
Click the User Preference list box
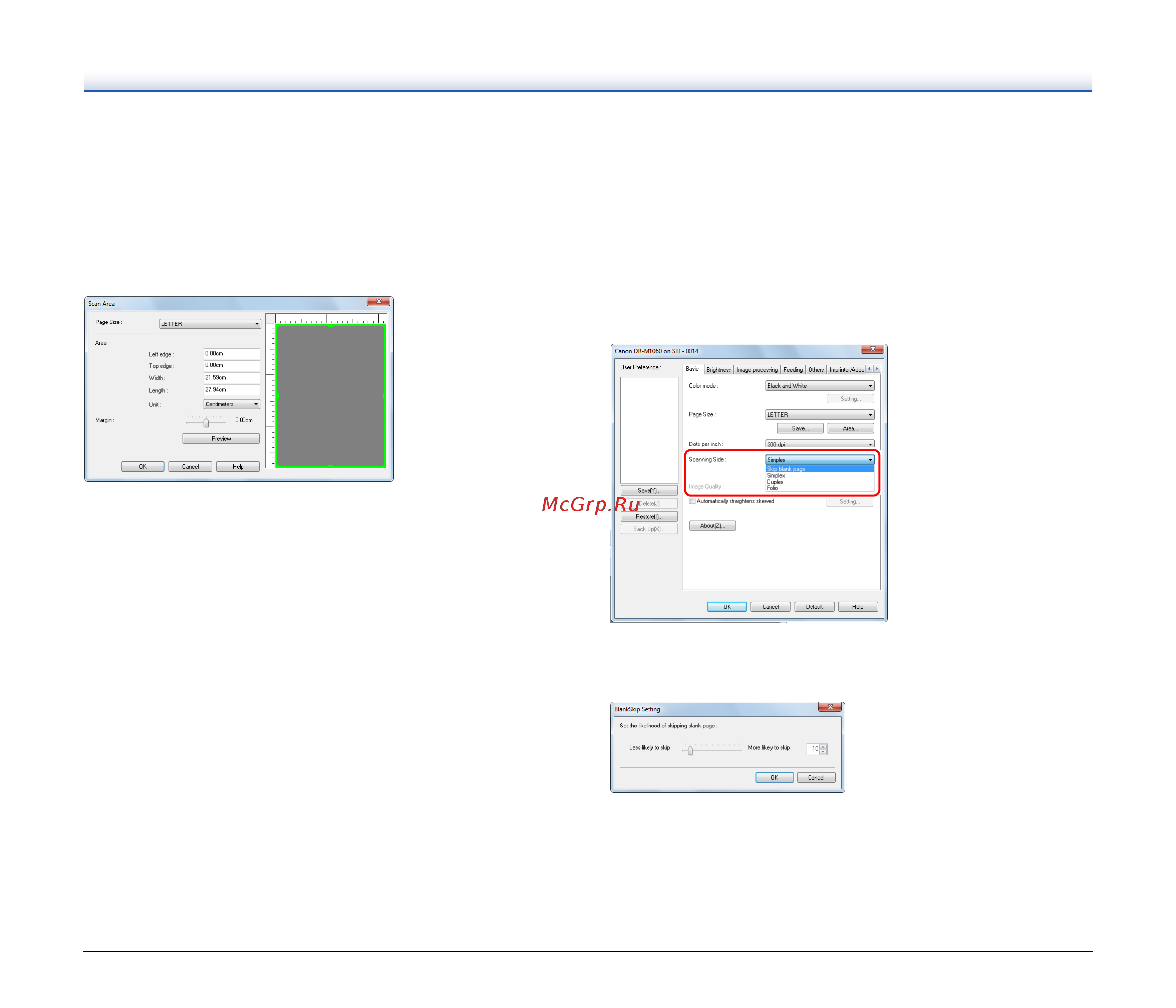tap(649, 430)
